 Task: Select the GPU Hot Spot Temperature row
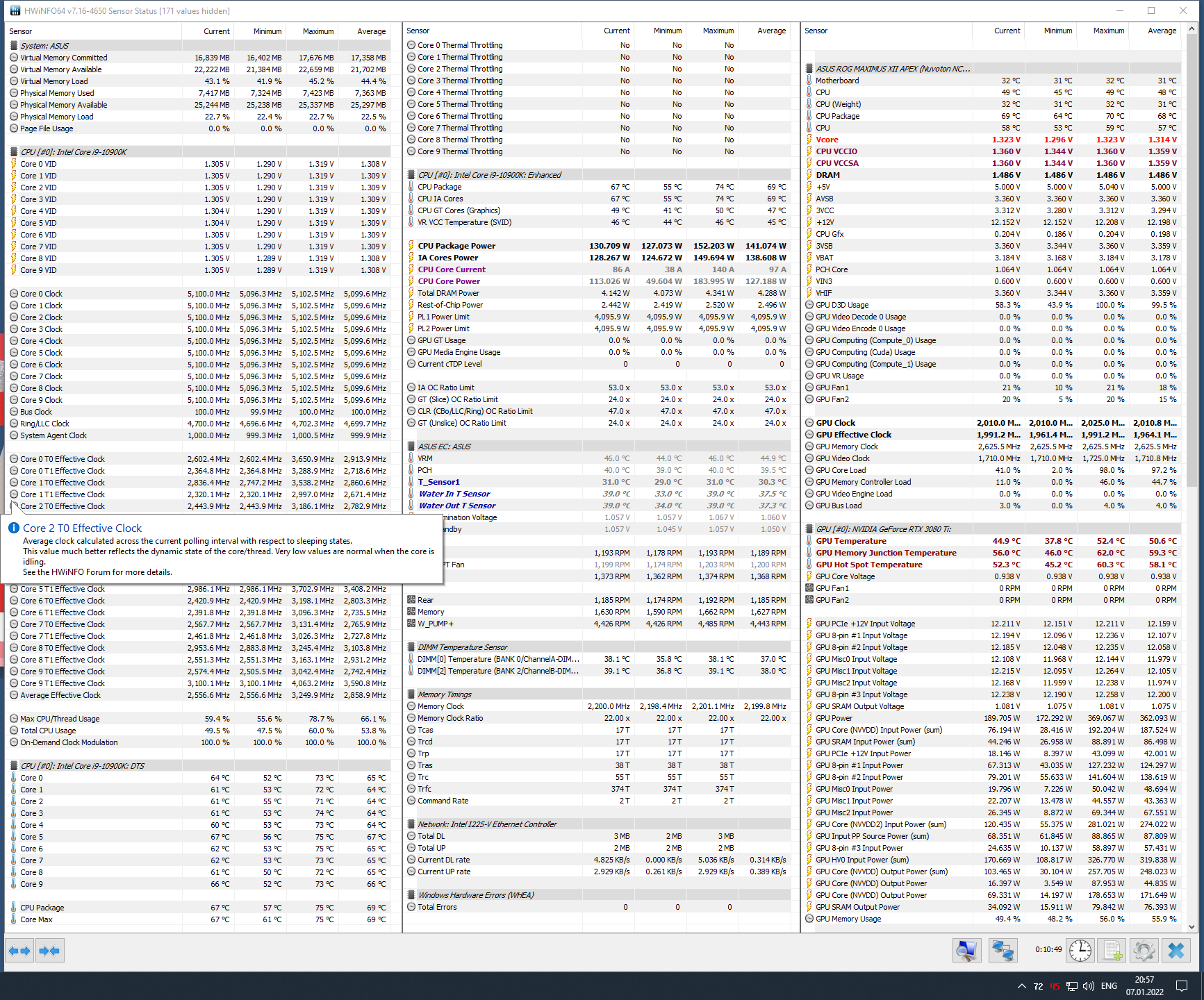[993, 565]
